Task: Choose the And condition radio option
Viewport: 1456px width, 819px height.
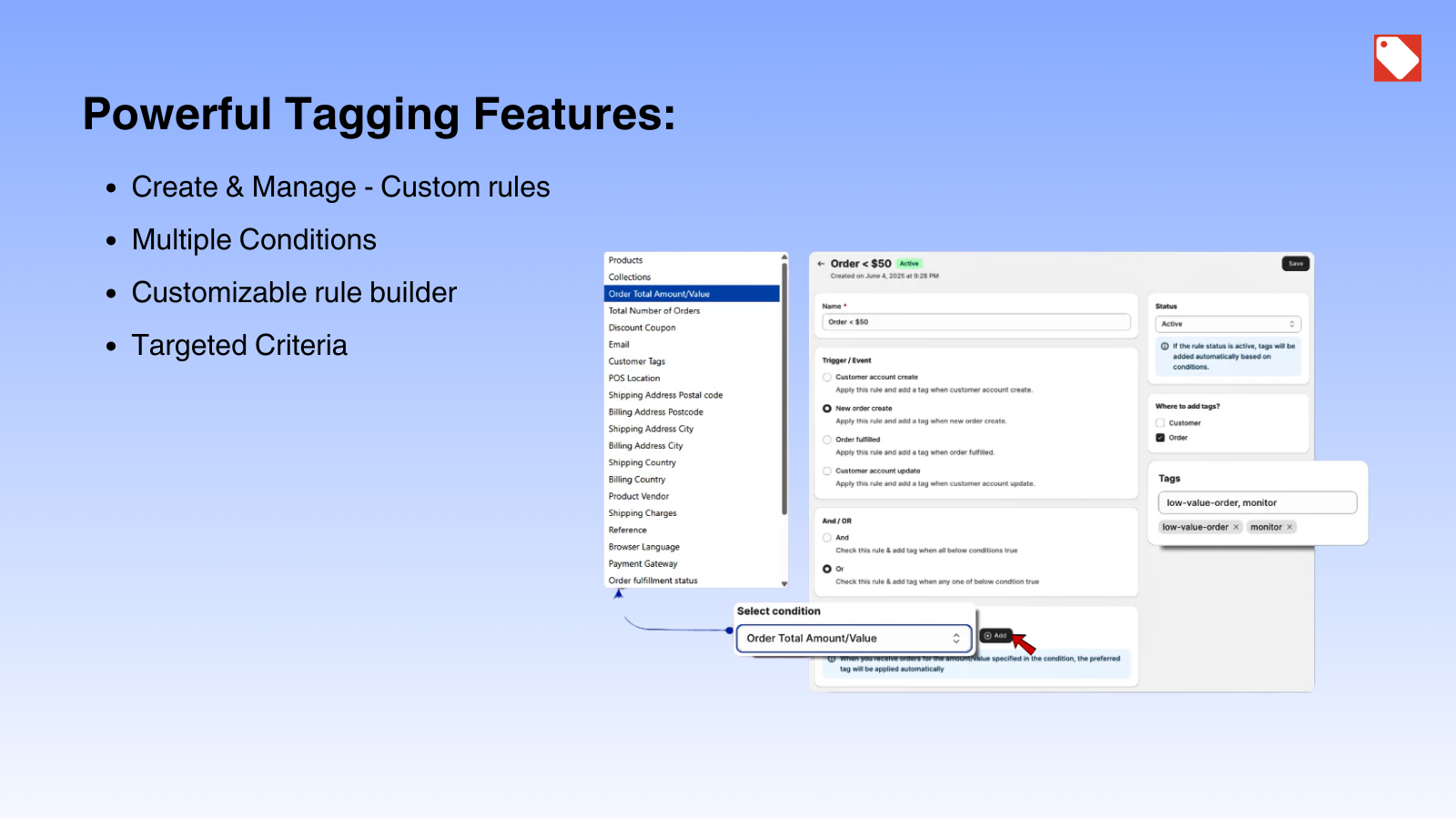Action: 827,538
